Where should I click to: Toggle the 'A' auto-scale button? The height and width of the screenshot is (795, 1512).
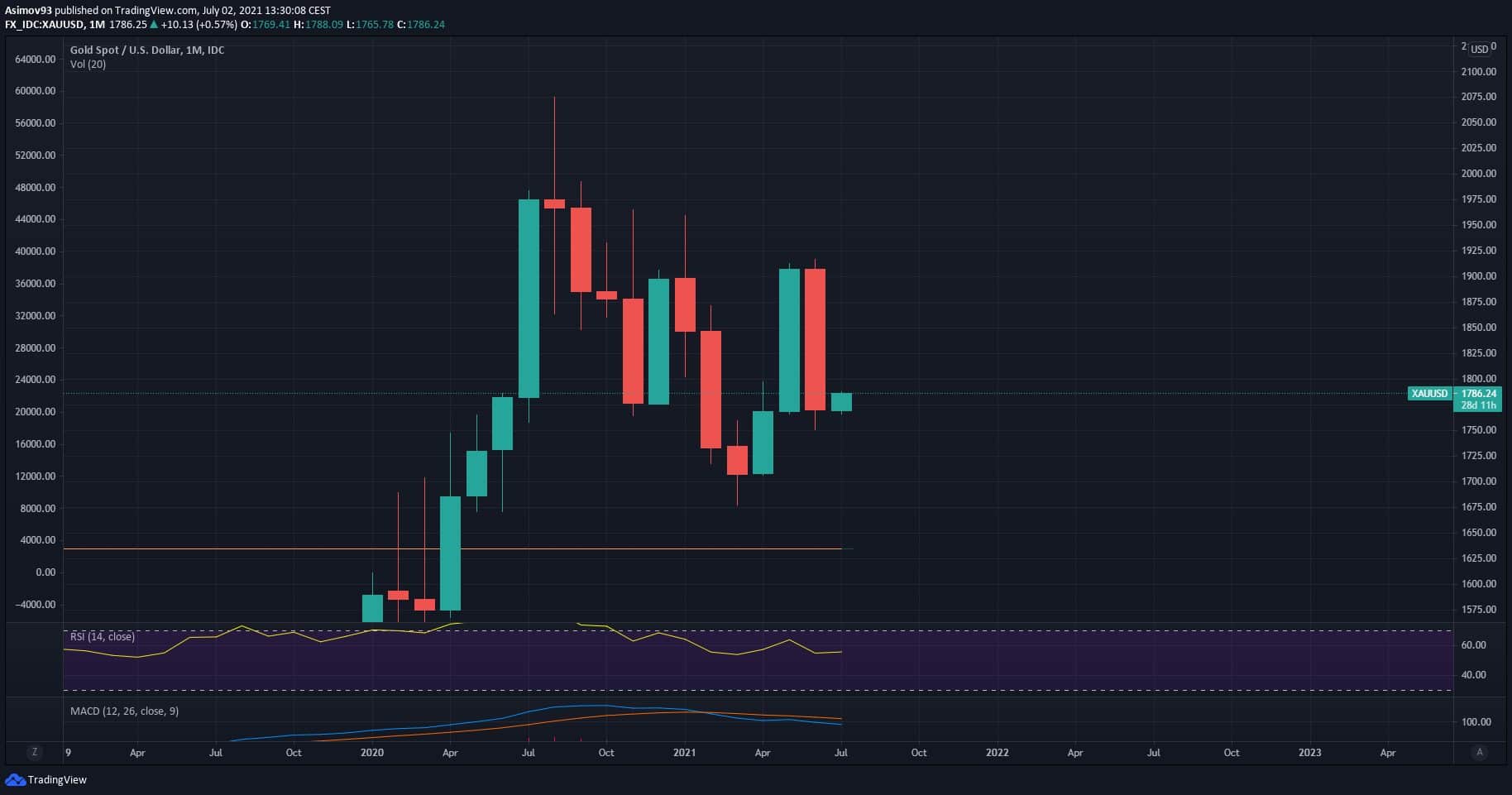click(1480, 752)
